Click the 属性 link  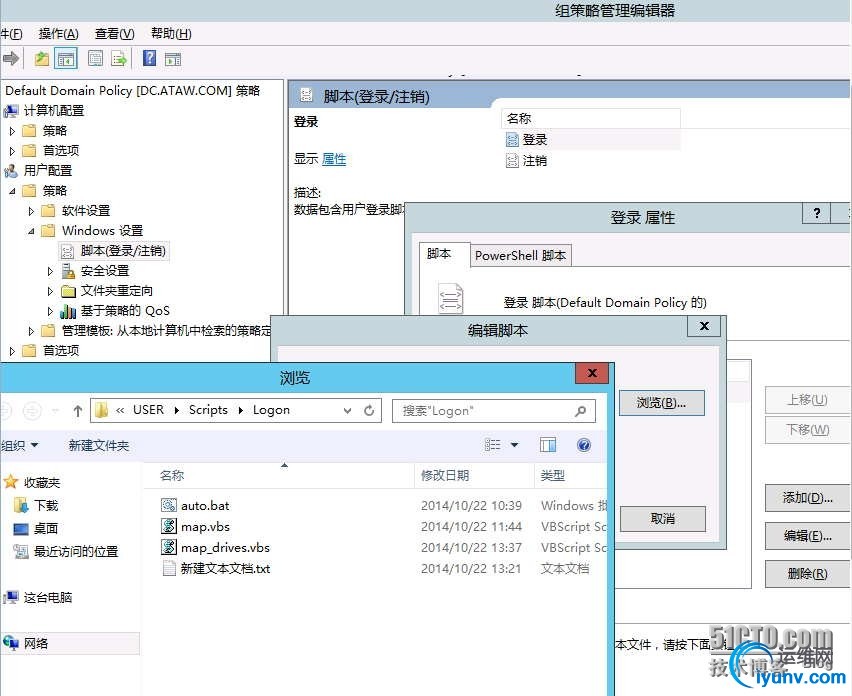[x=334, y=159]
